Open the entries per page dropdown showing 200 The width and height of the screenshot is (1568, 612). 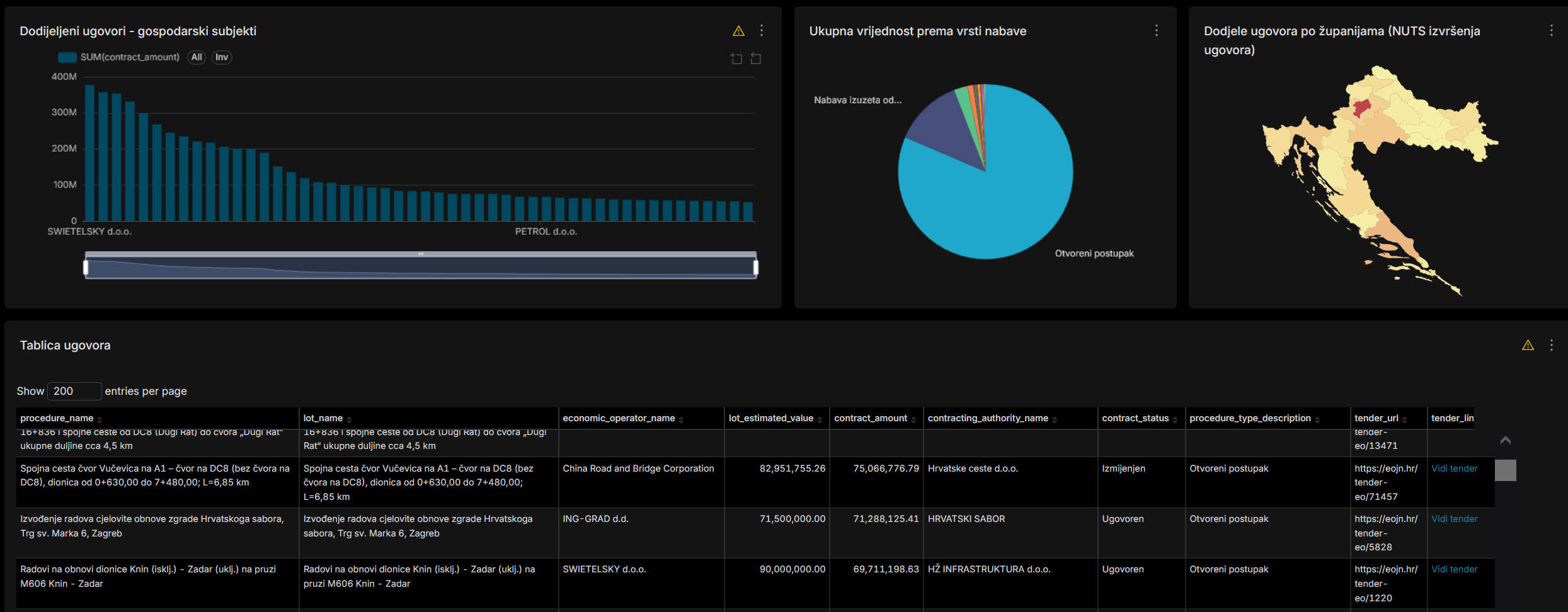tap(74, 391)
